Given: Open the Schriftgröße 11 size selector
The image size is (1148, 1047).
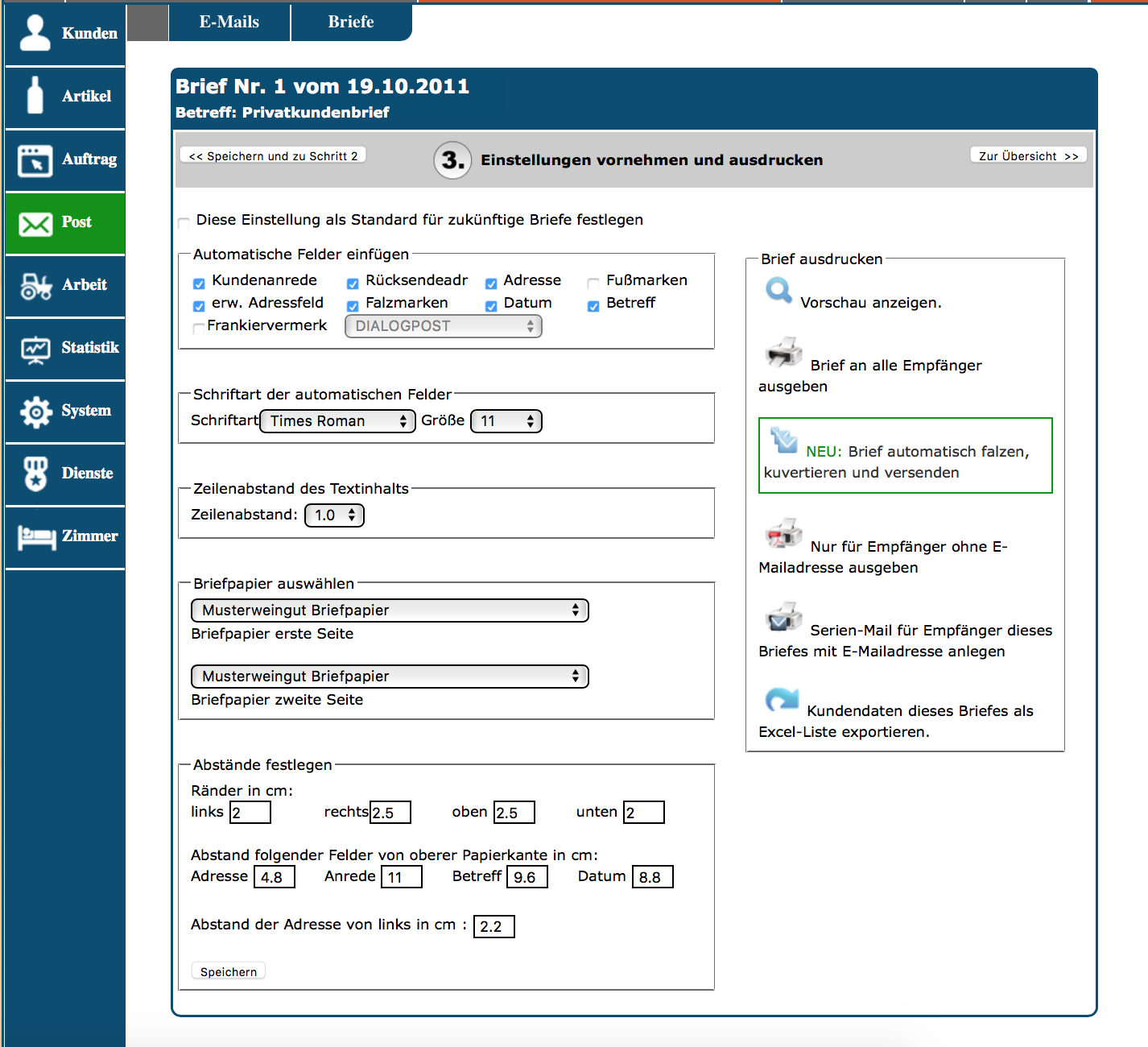Looking at the screenshot, I should tap(506, 421).
